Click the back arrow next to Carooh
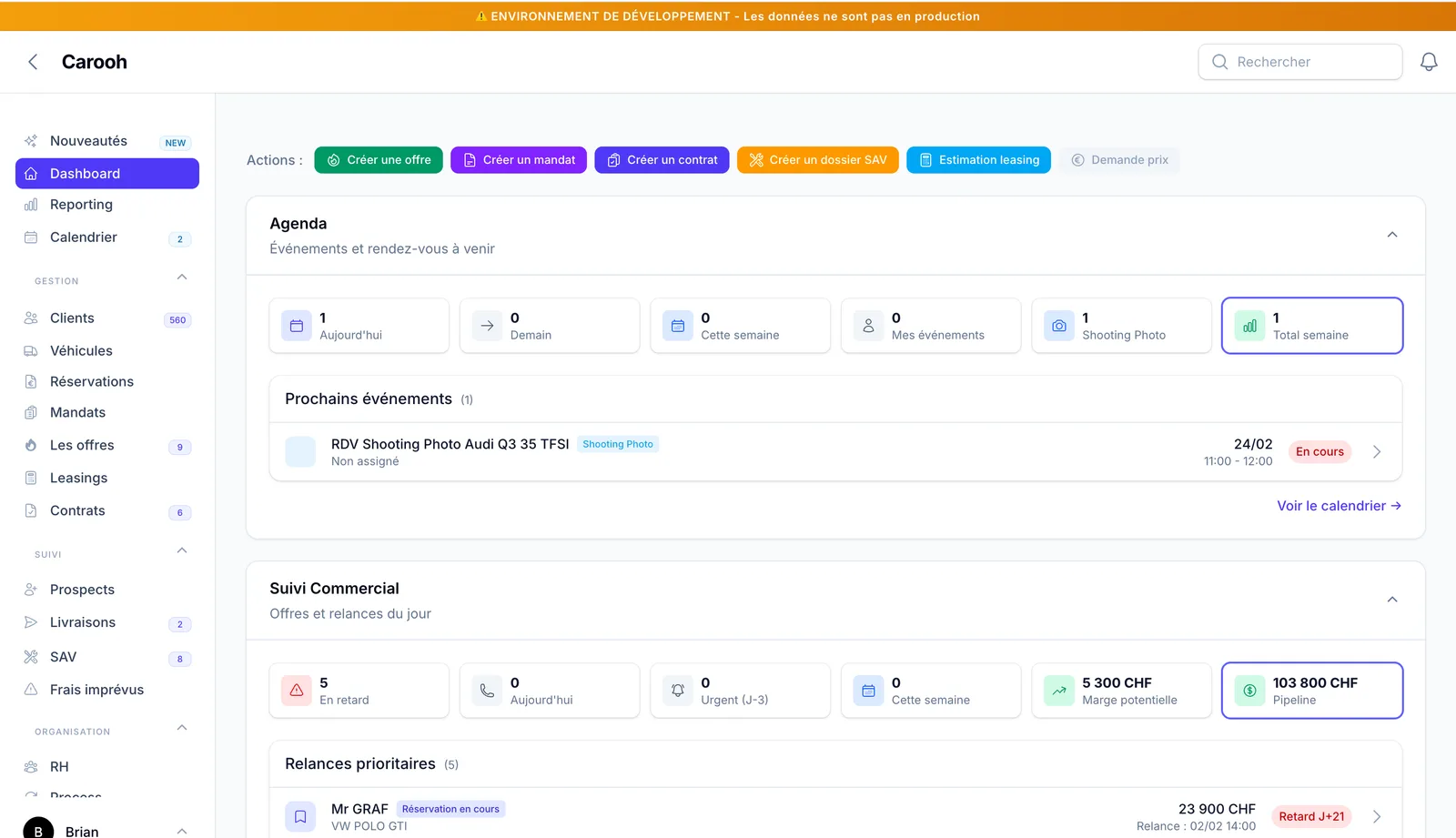 point(33,62)
